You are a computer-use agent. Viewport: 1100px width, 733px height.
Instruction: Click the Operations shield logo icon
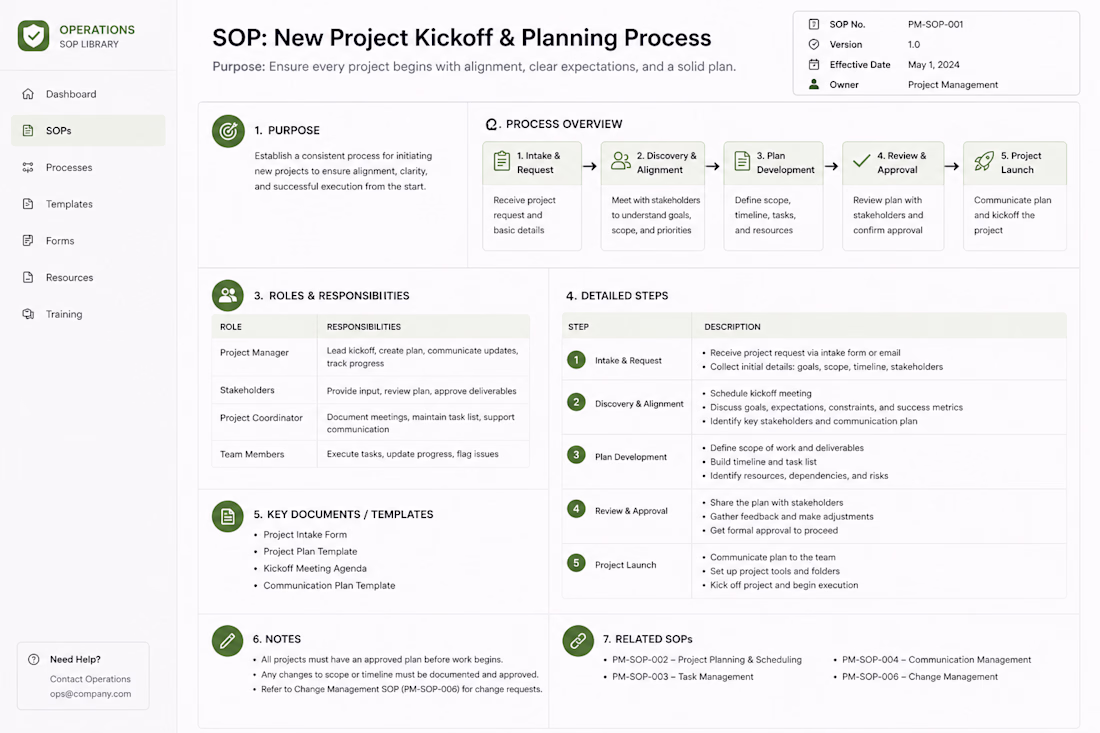point(34,36)
